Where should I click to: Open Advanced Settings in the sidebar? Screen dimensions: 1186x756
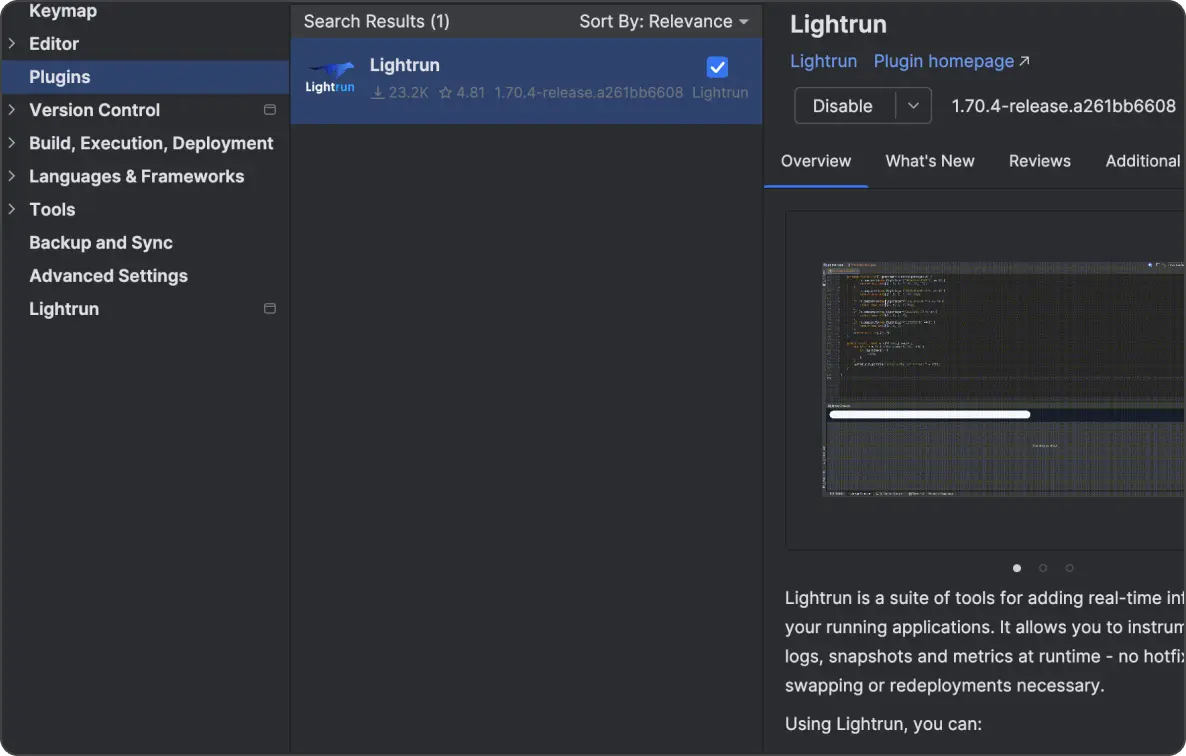click(108, 276)
